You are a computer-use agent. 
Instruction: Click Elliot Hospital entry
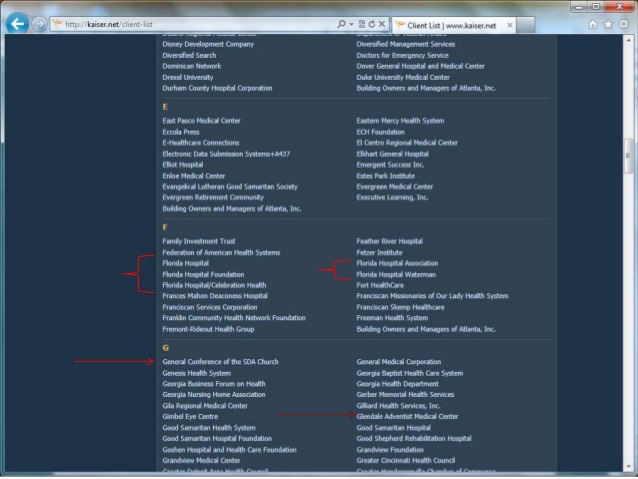pos(183,164)
